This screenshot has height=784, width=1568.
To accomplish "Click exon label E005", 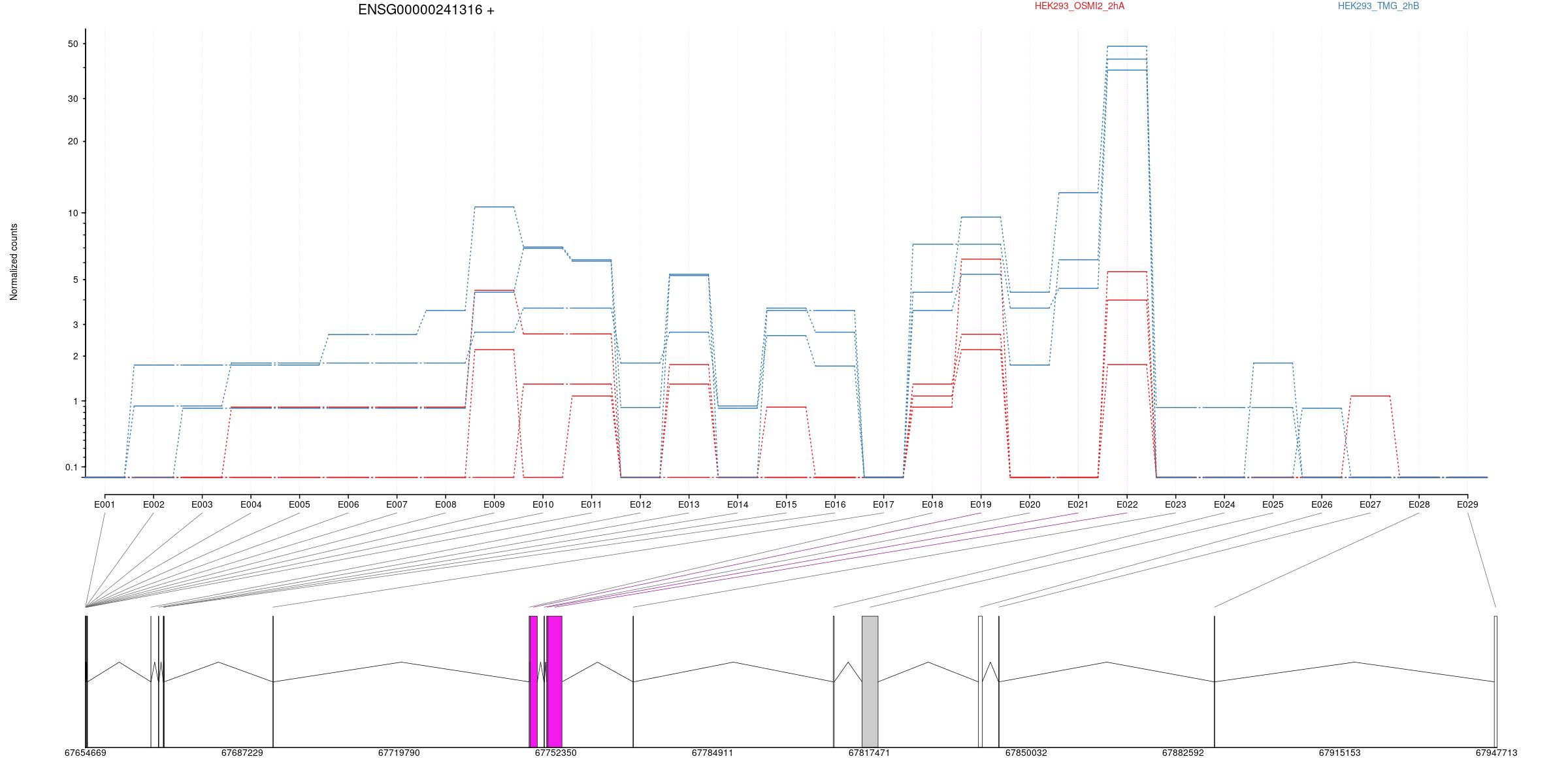I will pyautogui.click(x=299, y=504).
